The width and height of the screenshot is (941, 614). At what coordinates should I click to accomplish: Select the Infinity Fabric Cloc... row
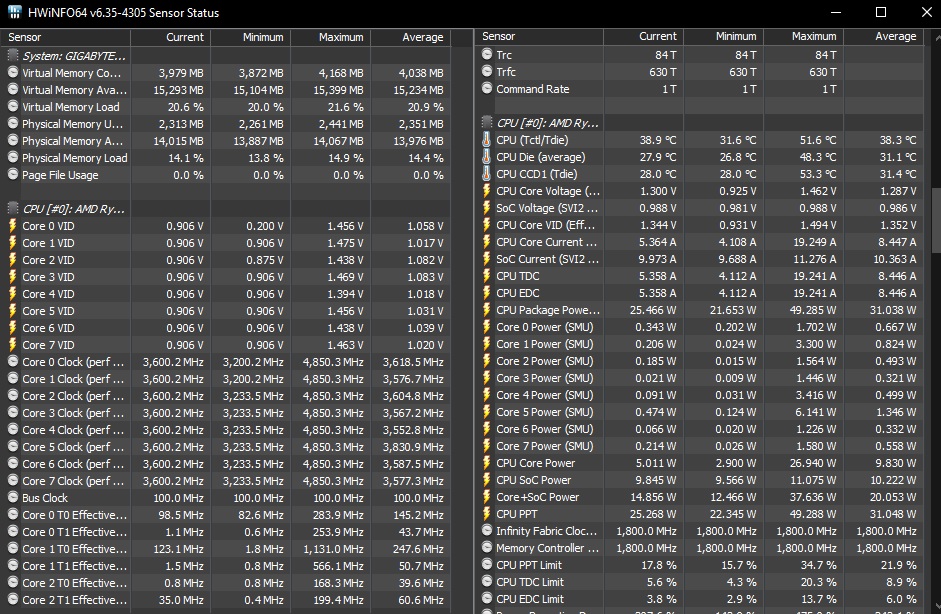point(701,531)
